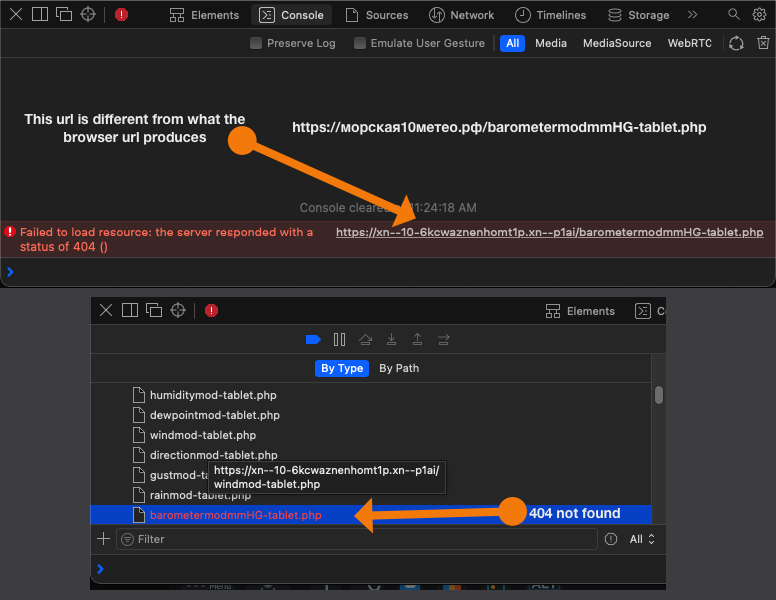Close the lower inspector panel with the X
Viewport: 776px width, 600px height.
pos(105,310)
